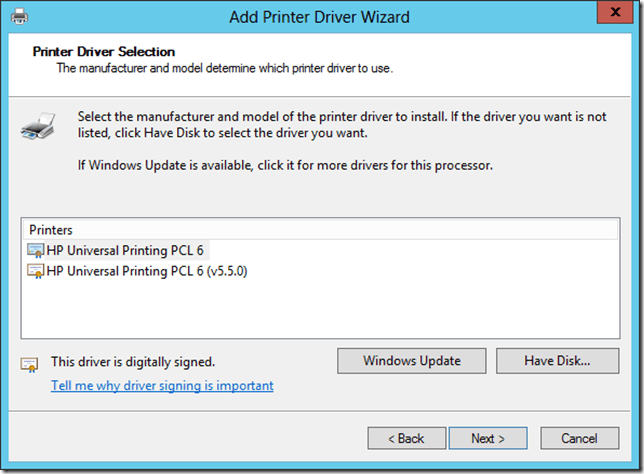Open Windows Update for more drivers
Image resolution: width=644 pixels, height=474 pixels.
[411, 361]
